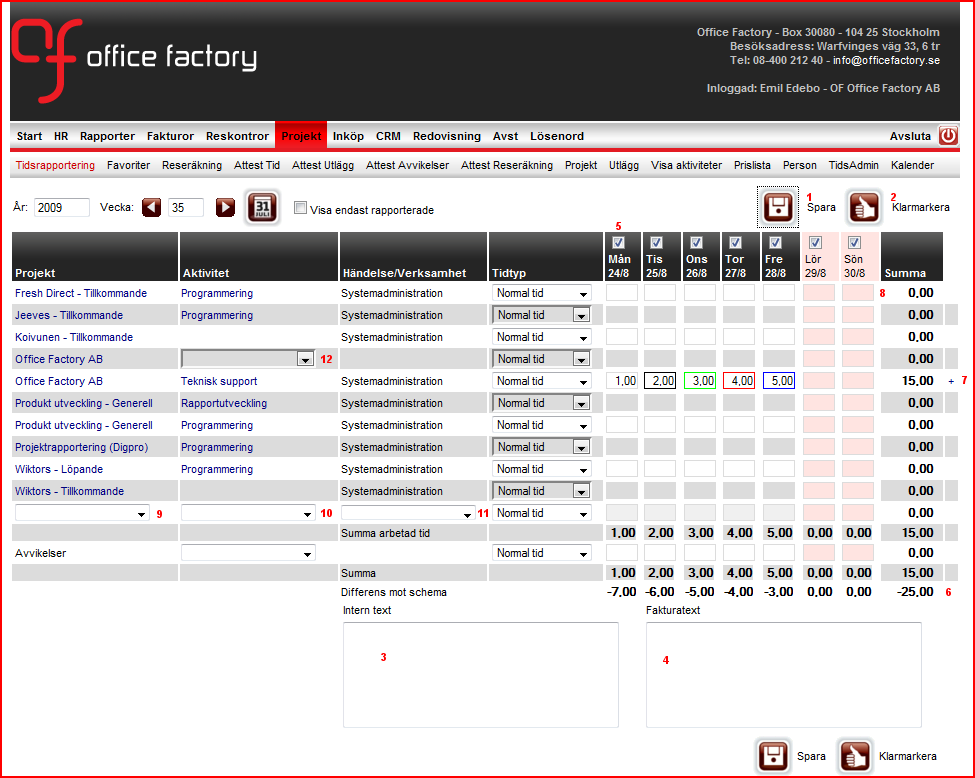Click the plus sign beside the 15,00 sum

(x=951, y=381)
